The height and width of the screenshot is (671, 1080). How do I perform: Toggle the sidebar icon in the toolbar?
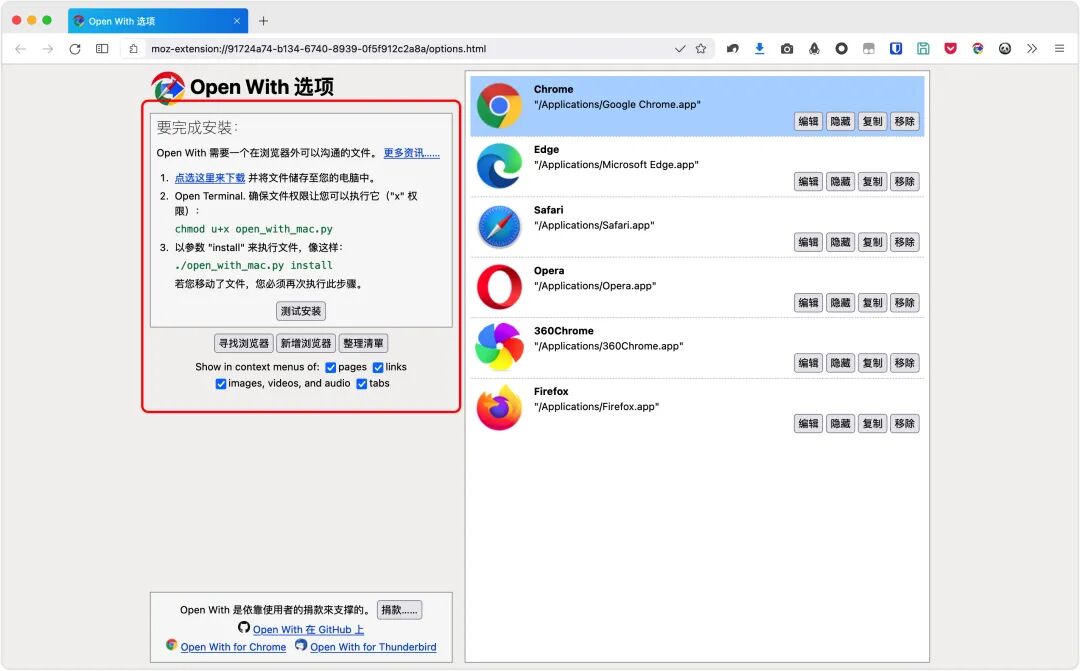click(x=102, y=49)
